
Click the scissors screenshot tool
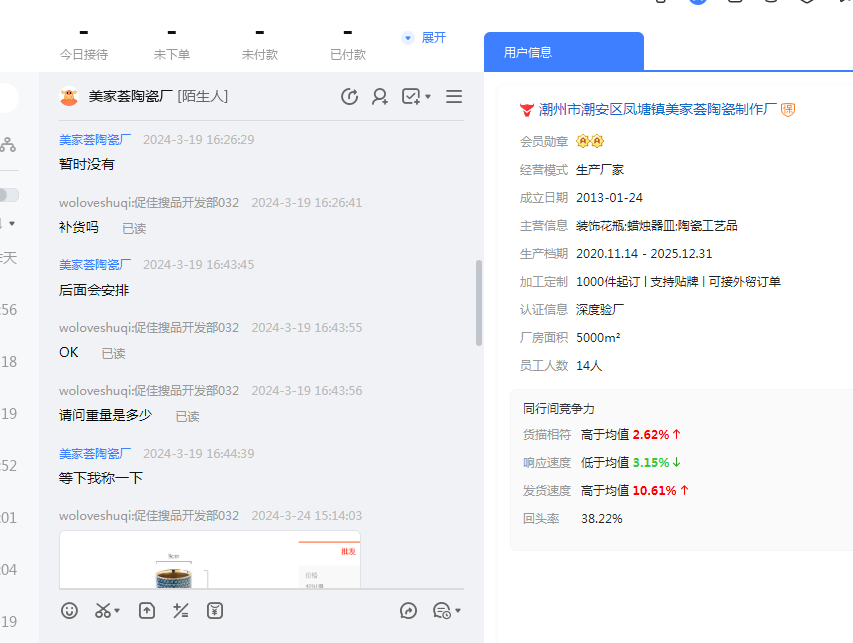(x=102, y=610)
